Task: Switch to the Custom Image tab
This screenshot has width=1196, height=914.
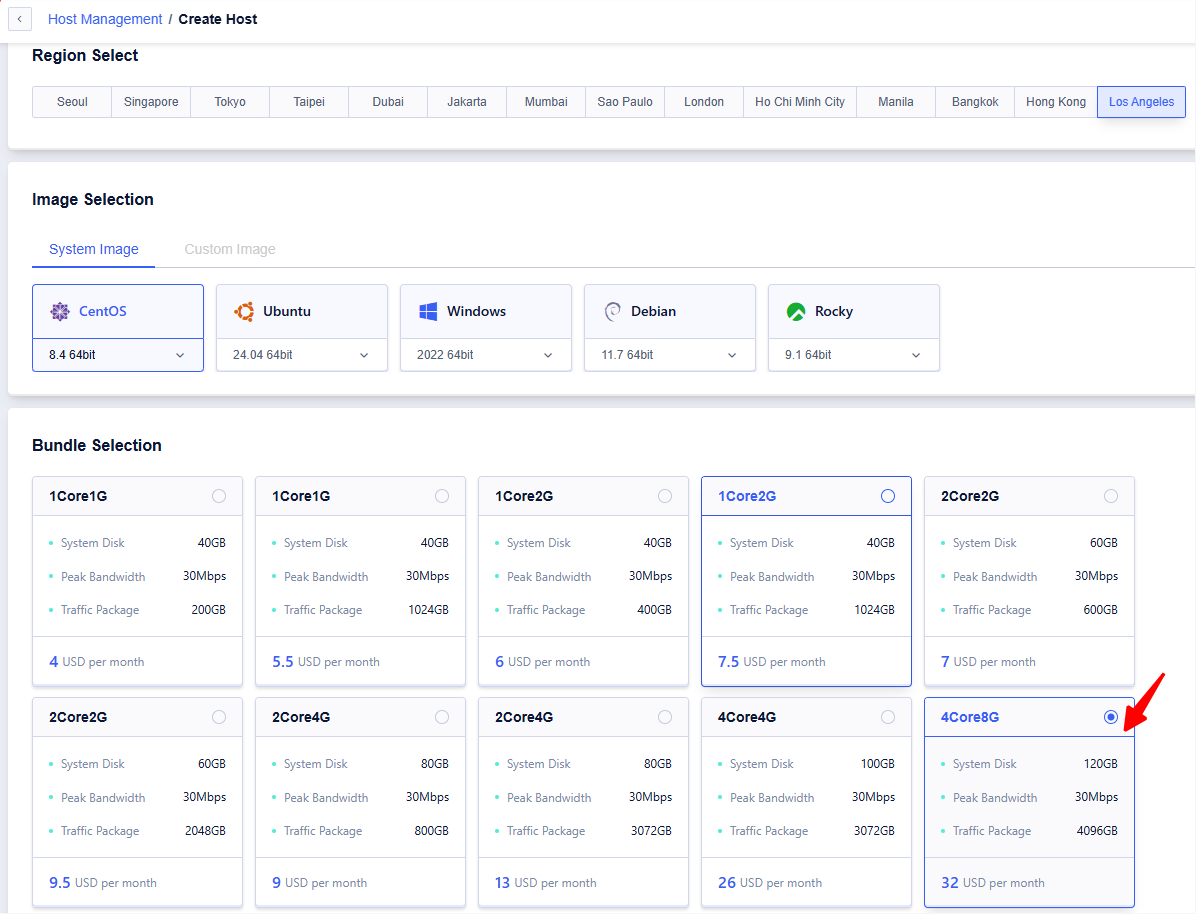Action: [230, 249]
